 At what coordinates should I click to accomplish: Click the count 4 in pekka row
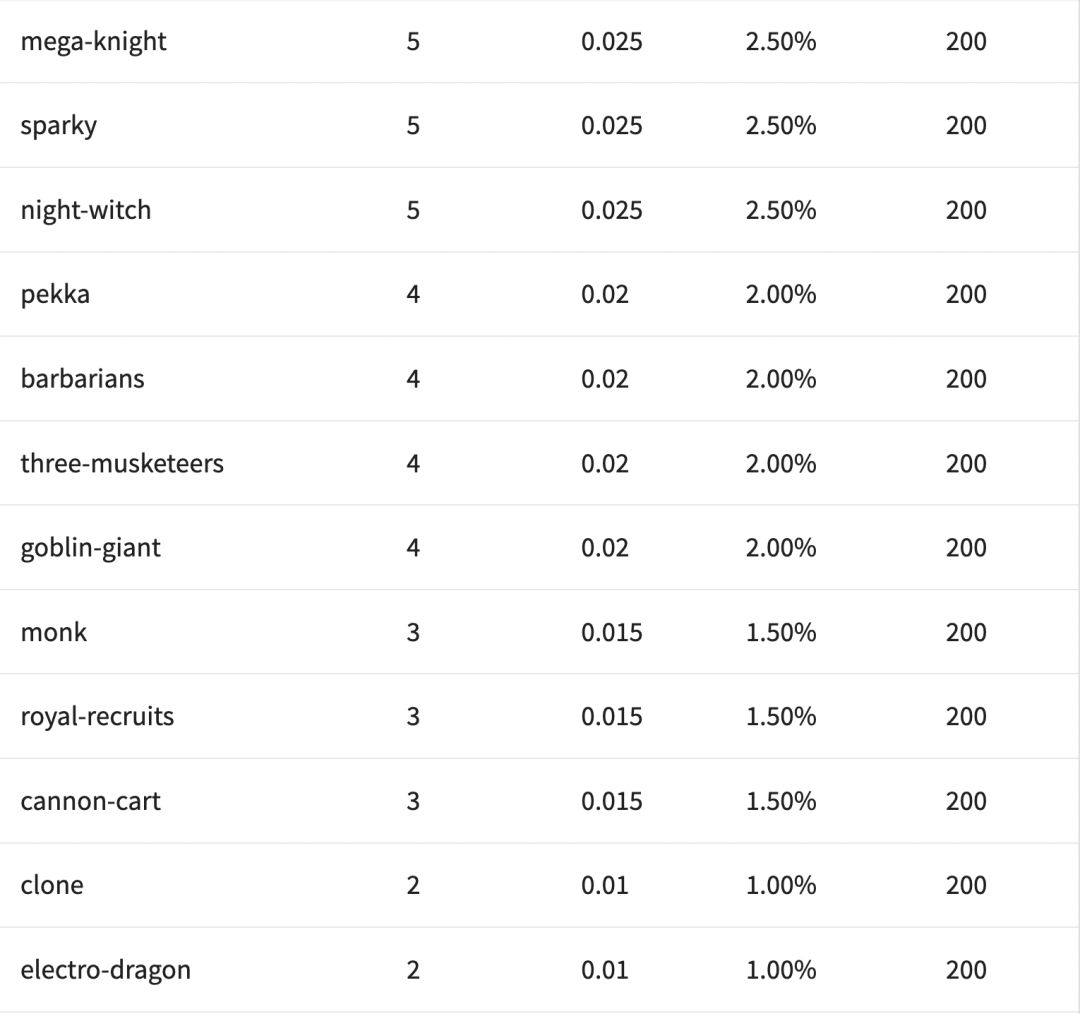pyautogui.click(x=413, y=294)
